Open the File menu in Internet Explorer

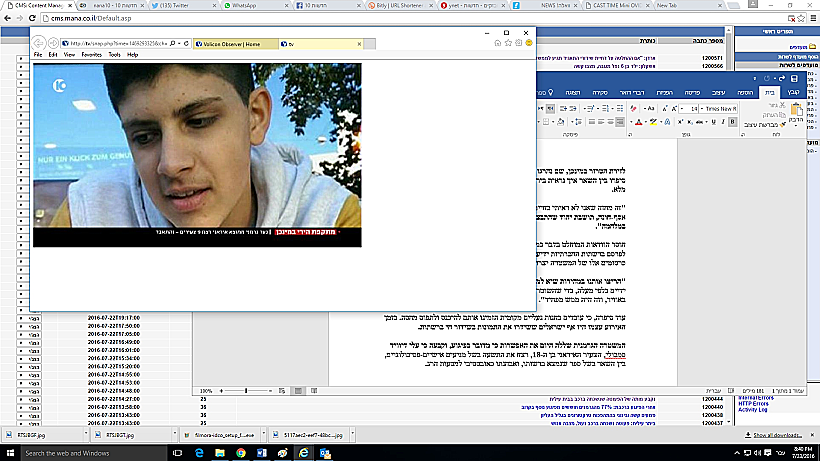[x=38, y=54]
